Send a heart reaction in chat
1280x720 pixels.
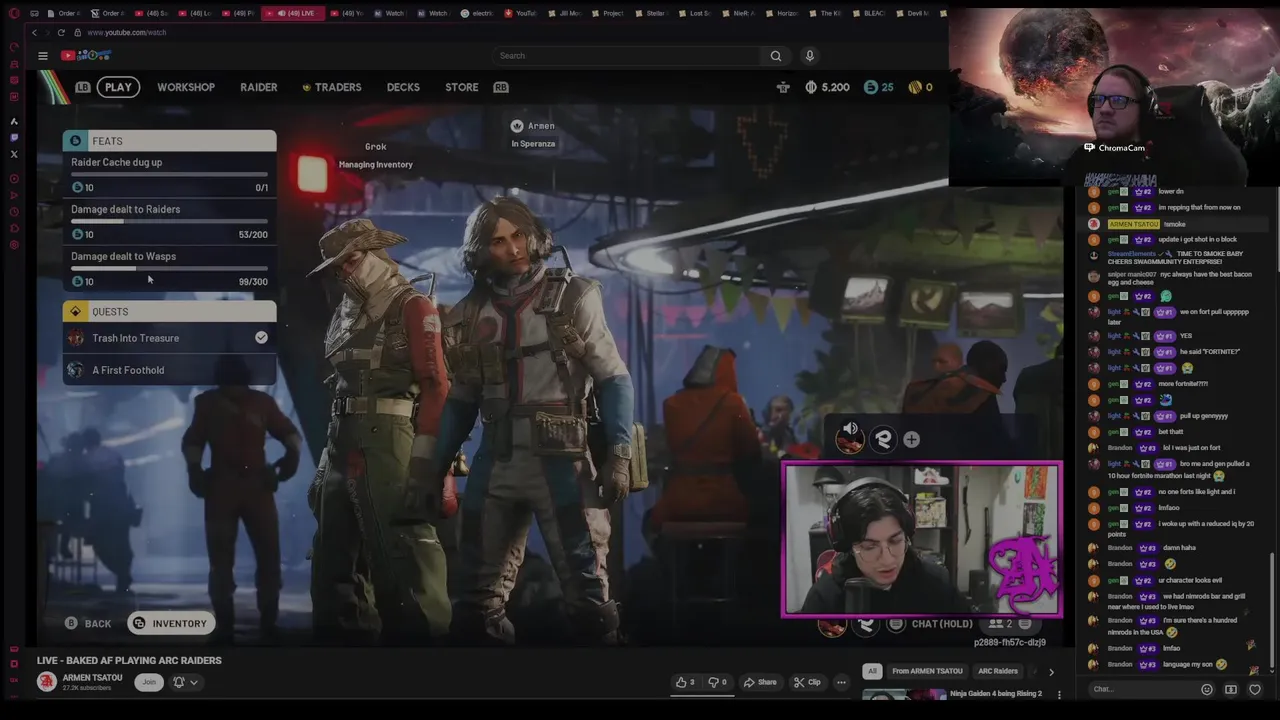click(1255, 689)
